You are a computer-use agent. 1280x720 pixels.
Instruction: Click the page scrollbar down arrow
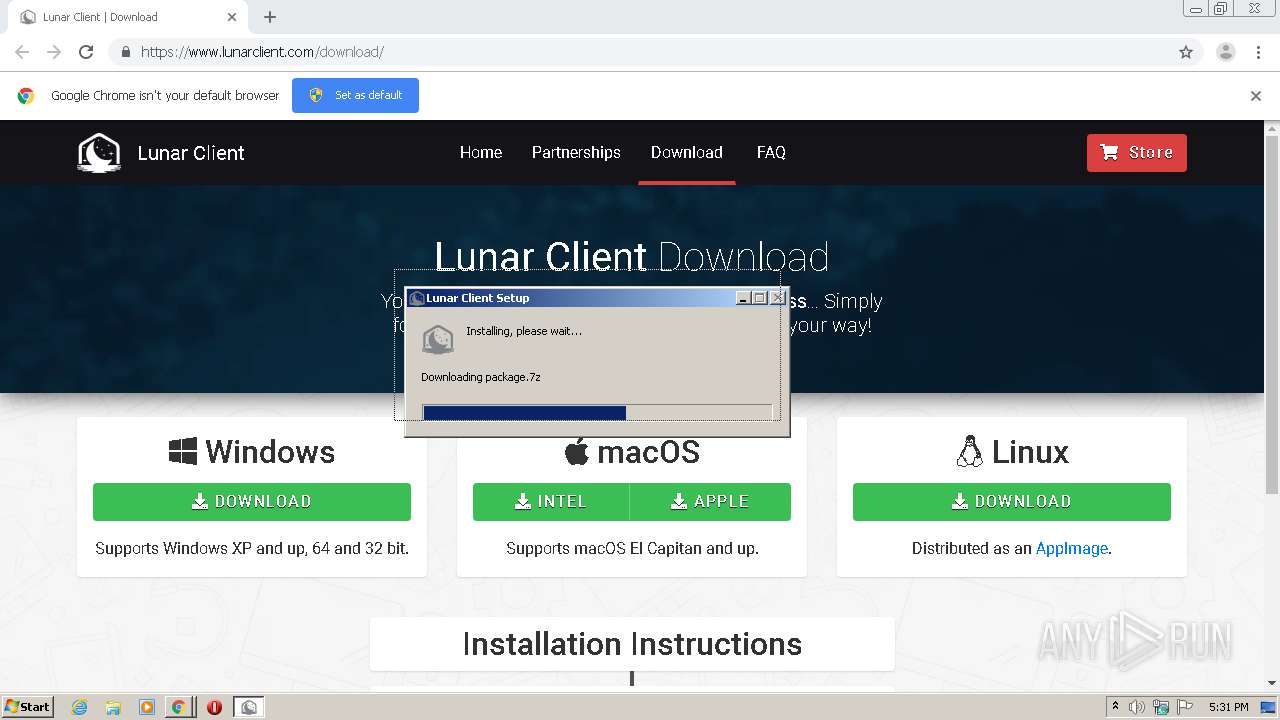click(x=1272, y=683)
